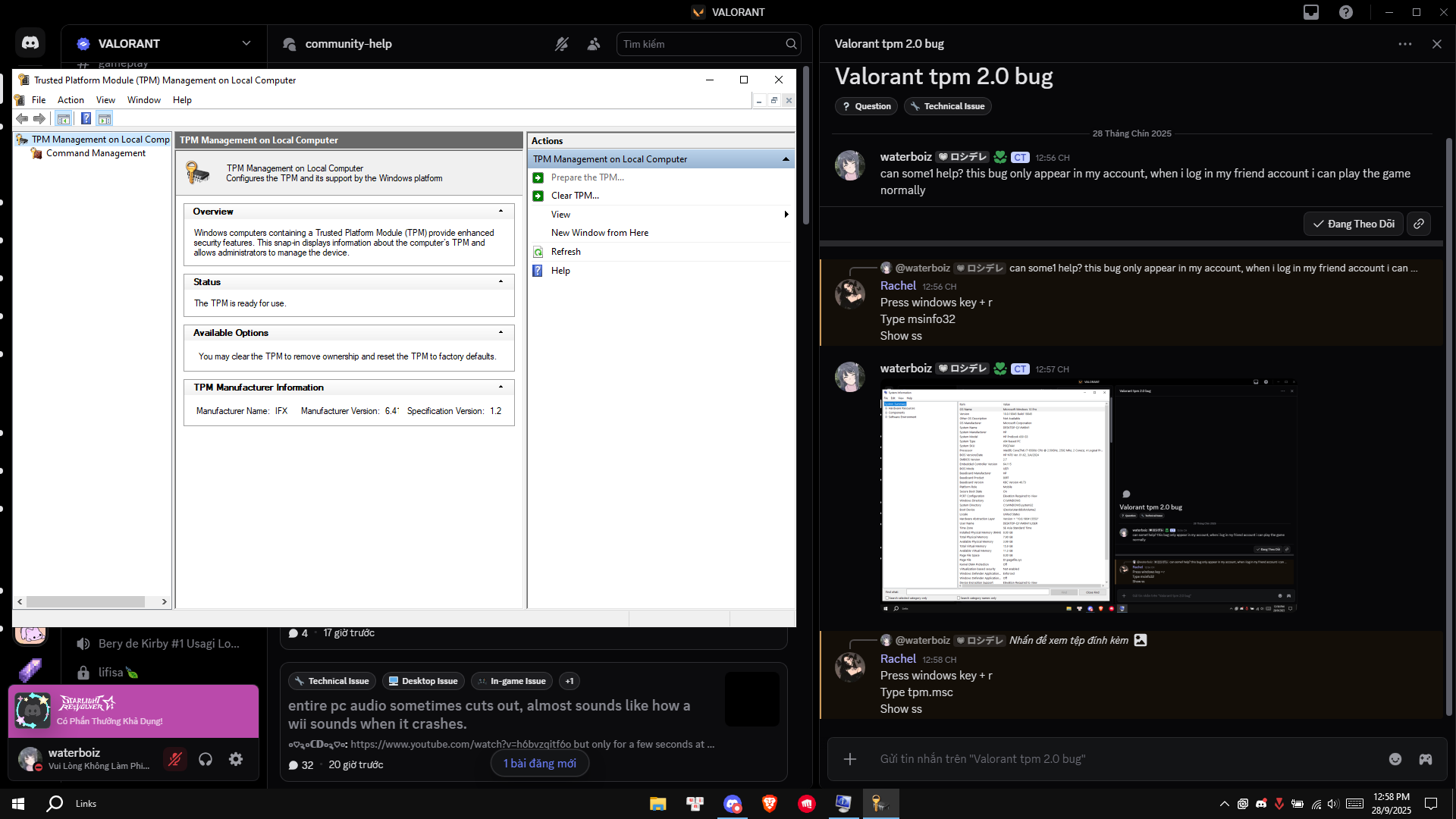Screen dimensions: 1456x819
Task: Click the copy link icon beside Đang Theo Dõi
Action: 1419,224
